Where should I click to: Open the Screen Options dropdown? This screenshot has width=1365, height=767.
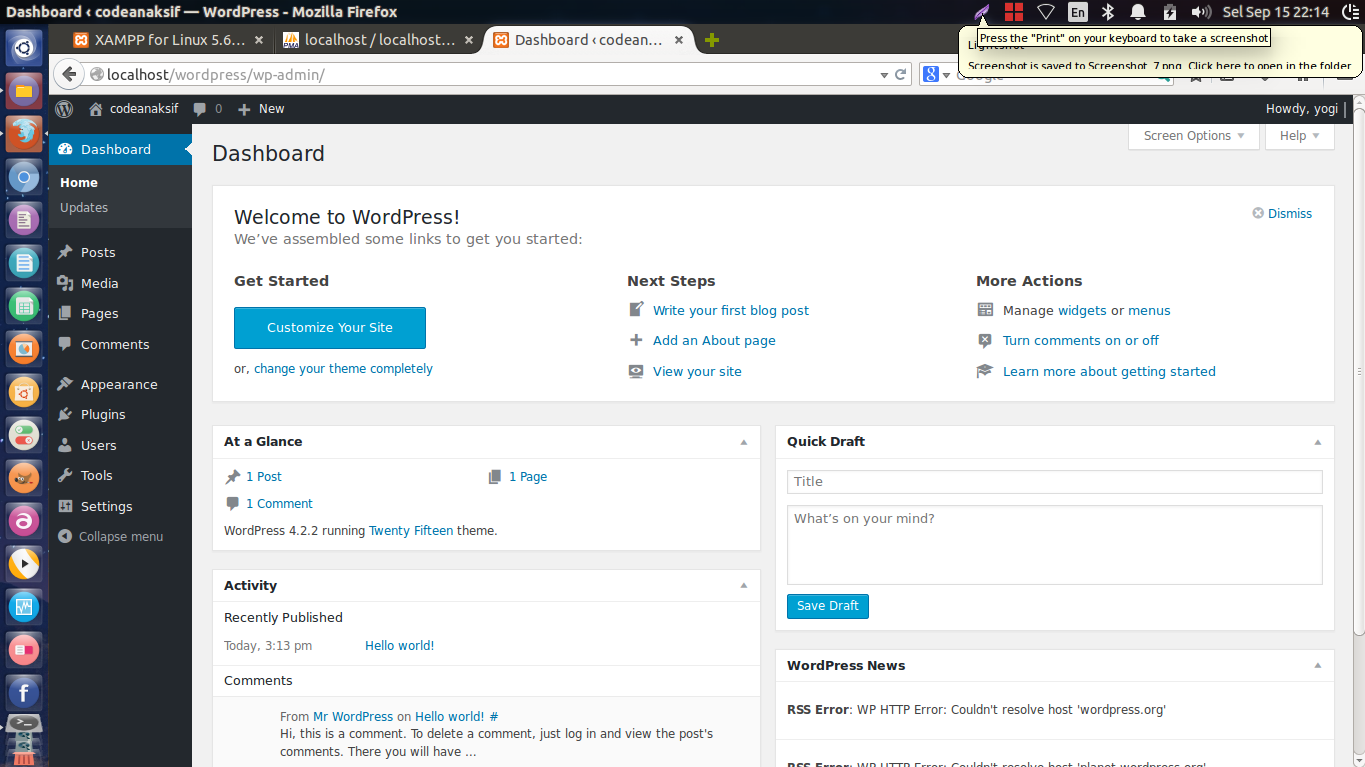1192,135
